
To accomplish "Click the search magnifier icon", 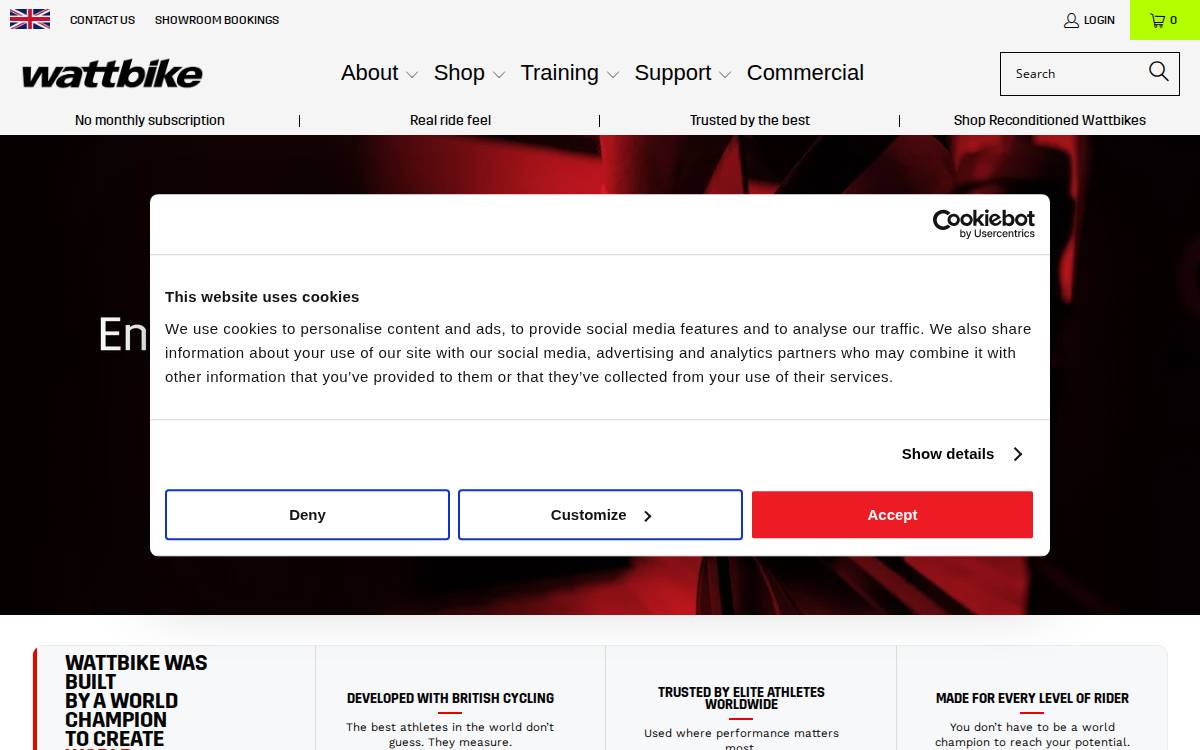I will point(1159,71).
